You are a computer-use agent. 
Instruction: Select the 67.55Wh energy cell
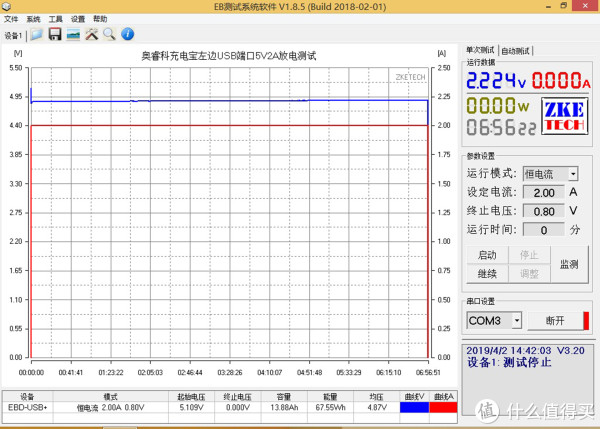point(330,408)
